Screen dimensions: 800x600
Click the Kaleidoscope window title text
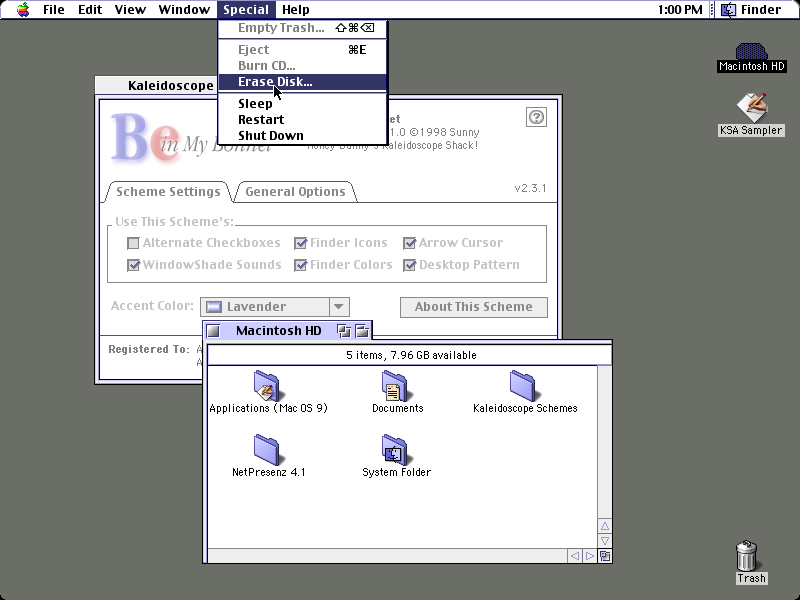click(x=170, y=85)
